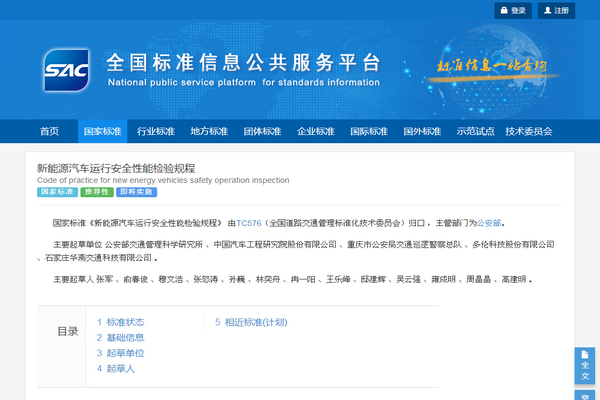Screen dimensions: 600x400
Task: Jump to 基础信息 section in contents
Action: click(x=120, y=338)
